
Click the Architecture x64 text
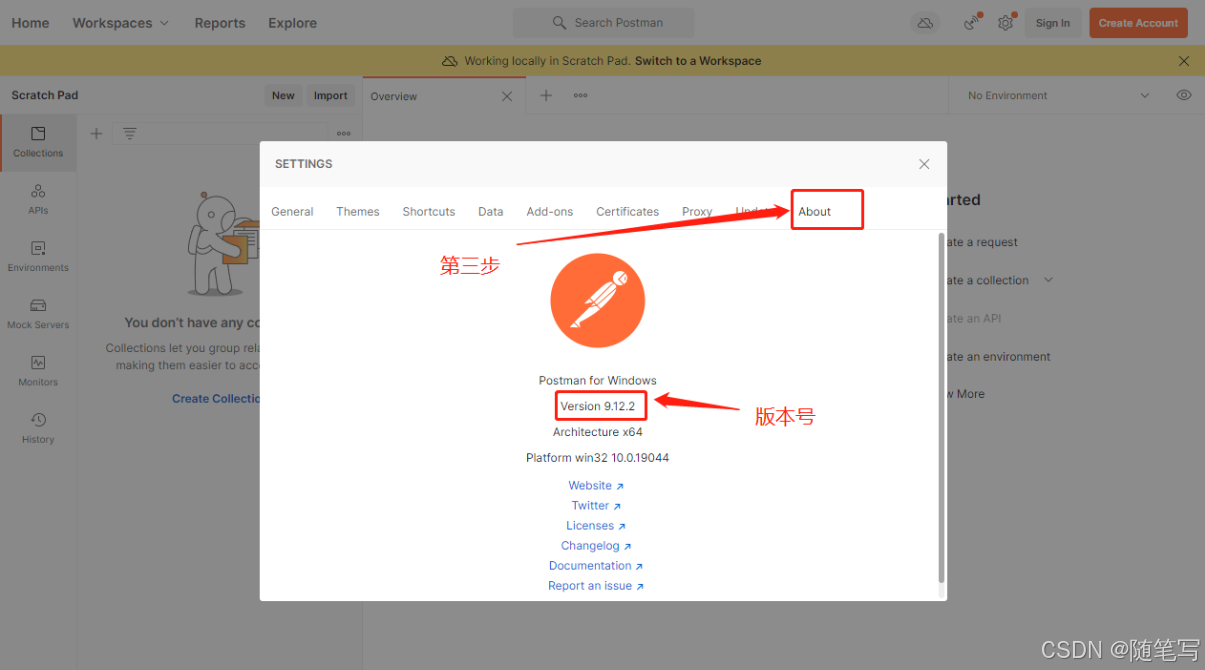point(598,432)
